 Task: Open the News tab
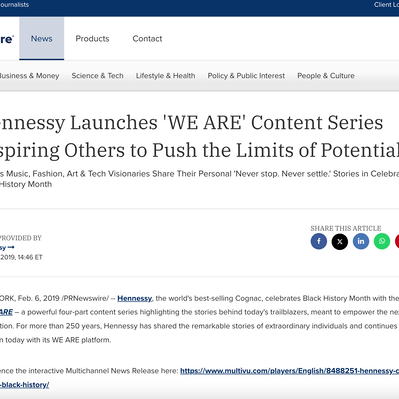pyautogui.click(x=42, y=39)
